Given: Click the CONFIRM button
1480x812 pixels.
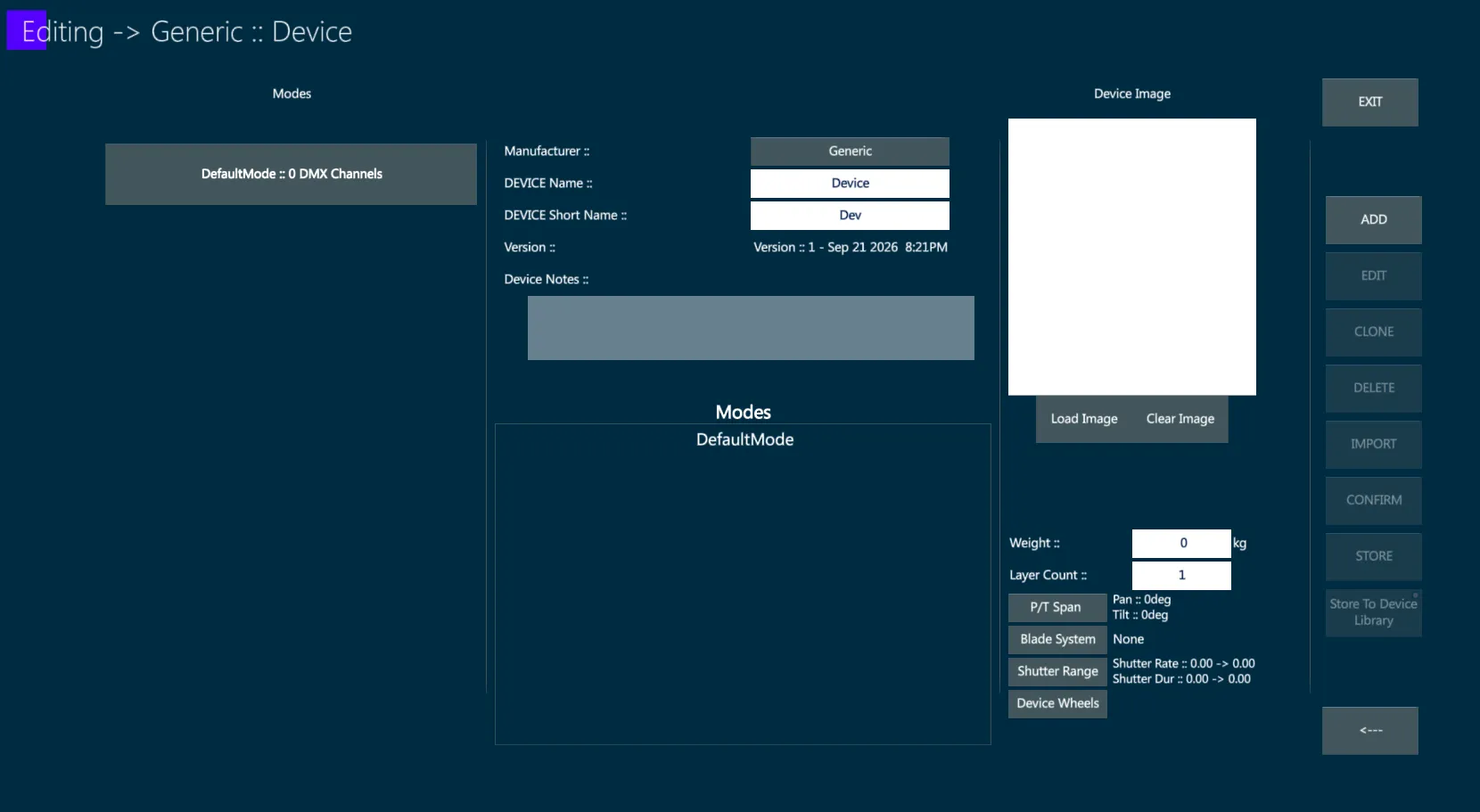Looking at the screenshot, I should 1374,500.
